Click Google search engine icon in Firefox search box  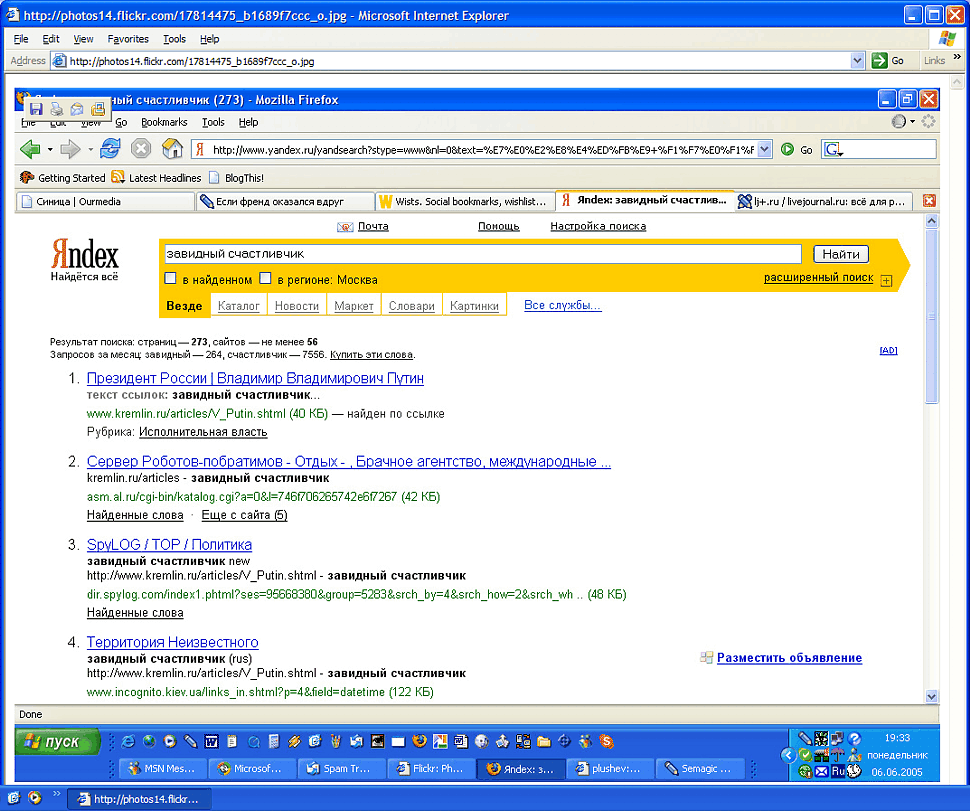[x=833, y=149]
